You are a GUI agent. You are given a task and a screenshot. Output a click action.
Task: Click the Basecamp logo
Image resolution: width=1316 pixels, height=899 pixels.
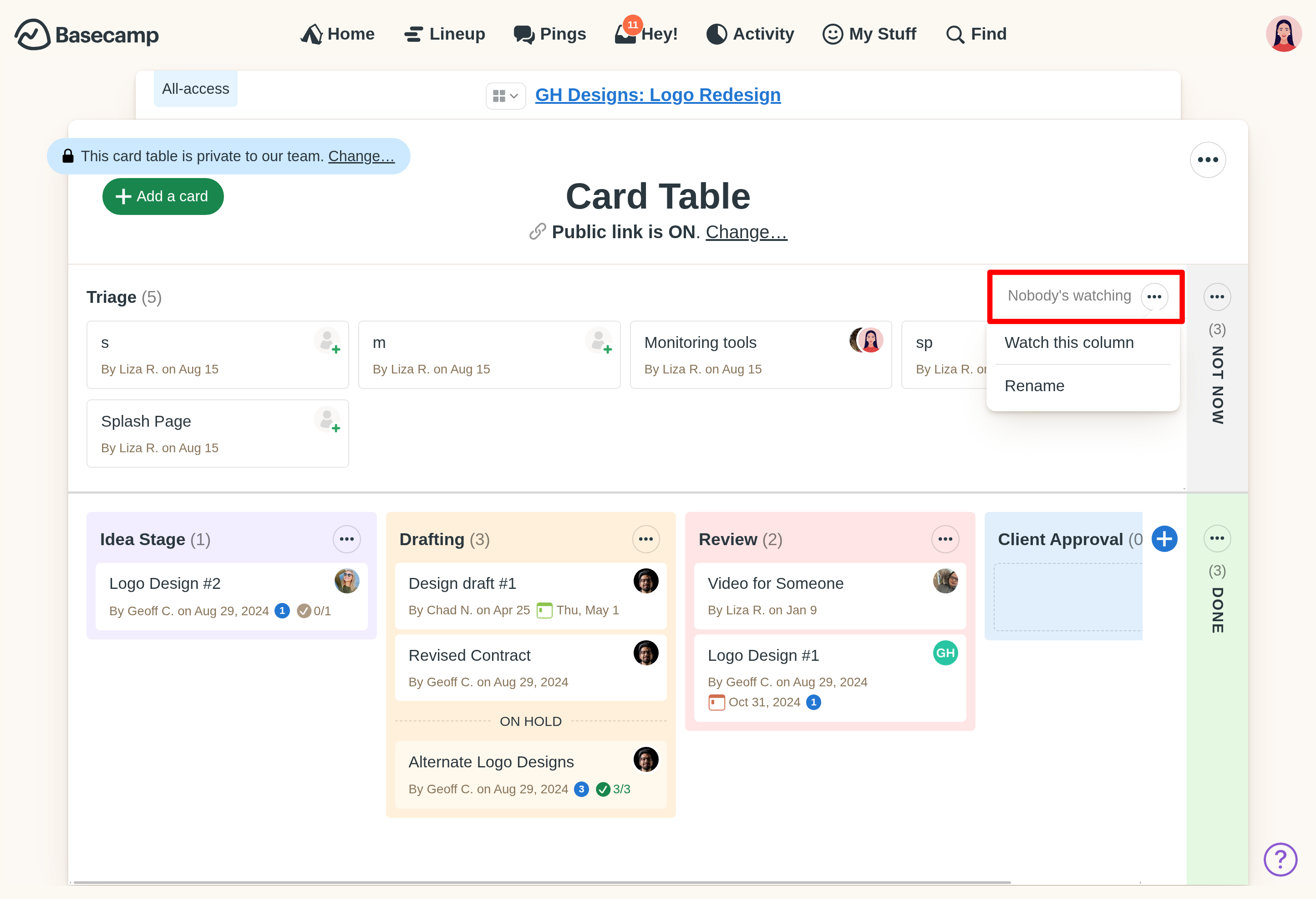click(x=86, y=35)
